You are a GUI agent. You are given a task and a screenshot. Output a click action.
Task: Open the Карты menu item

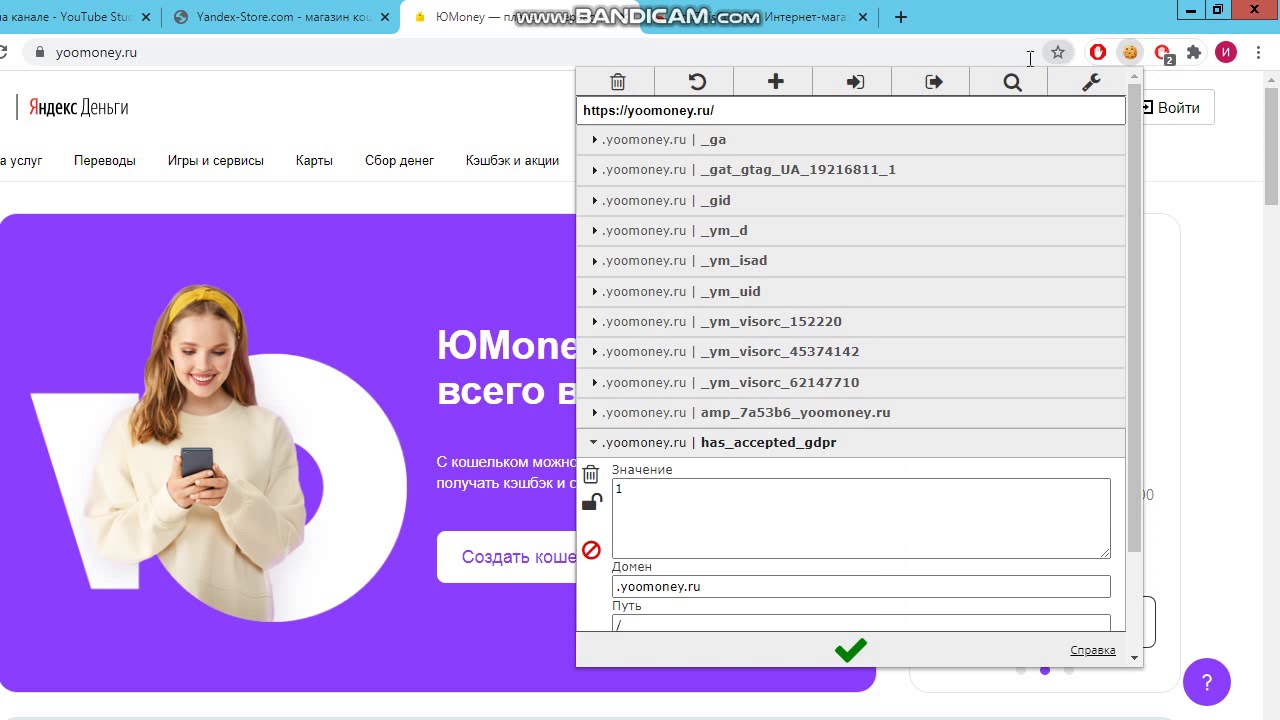pos(314,161)
